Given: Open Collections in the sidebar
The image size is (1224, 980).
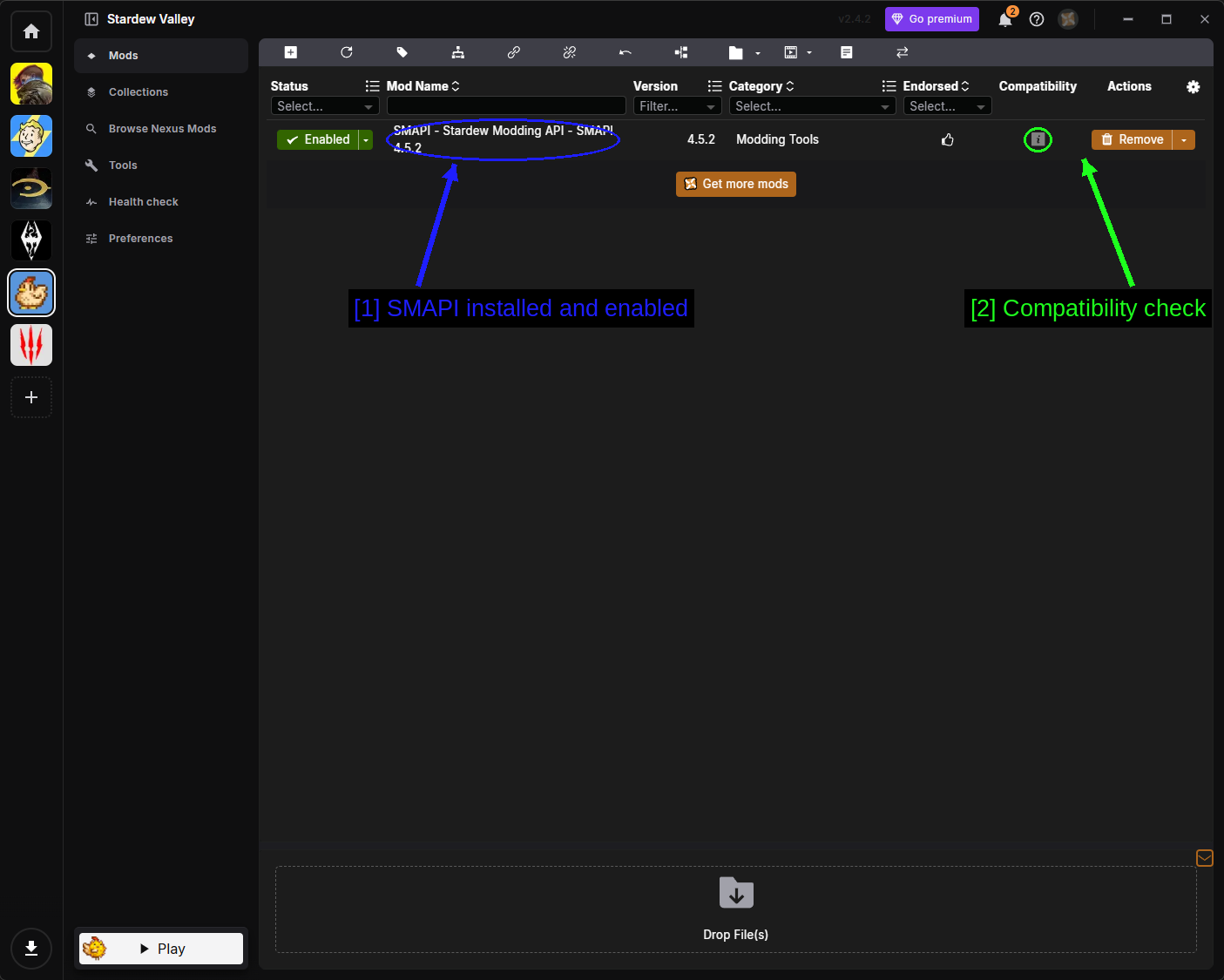Looking at the screenshot, I should tap(161, 92).
